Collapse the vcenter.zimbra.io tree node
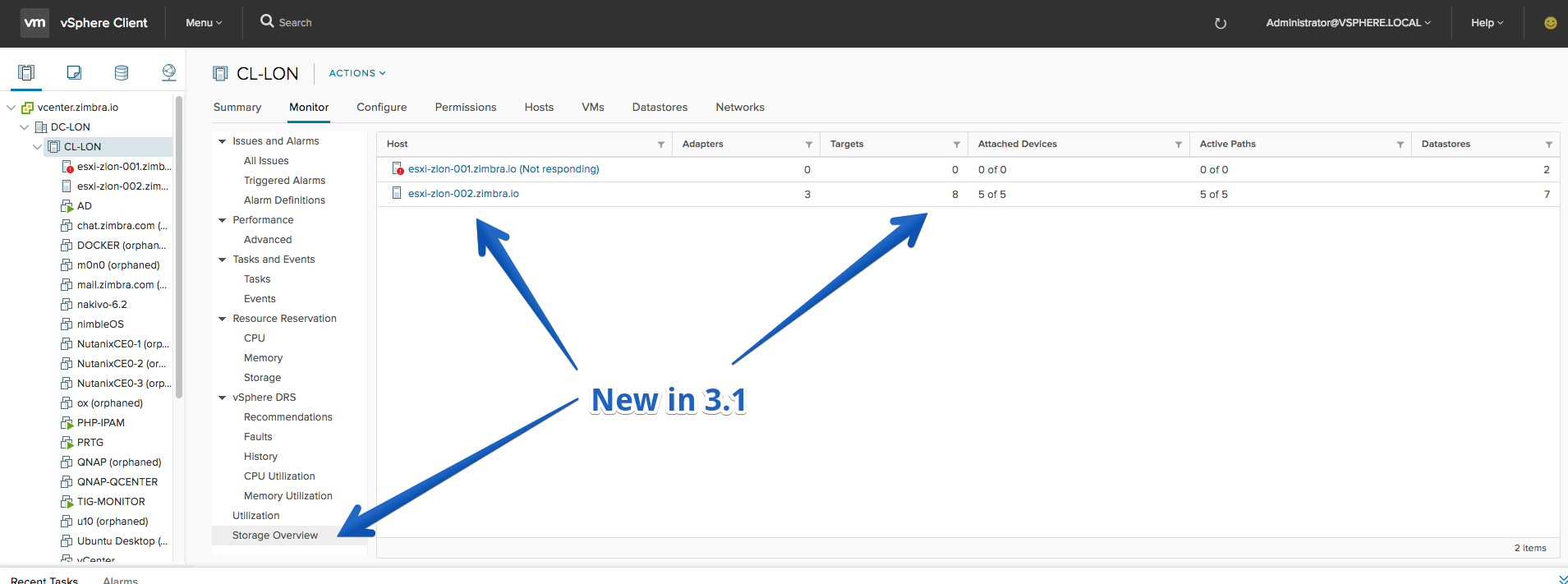The image size is (1568, 584). tap(11, 108)
